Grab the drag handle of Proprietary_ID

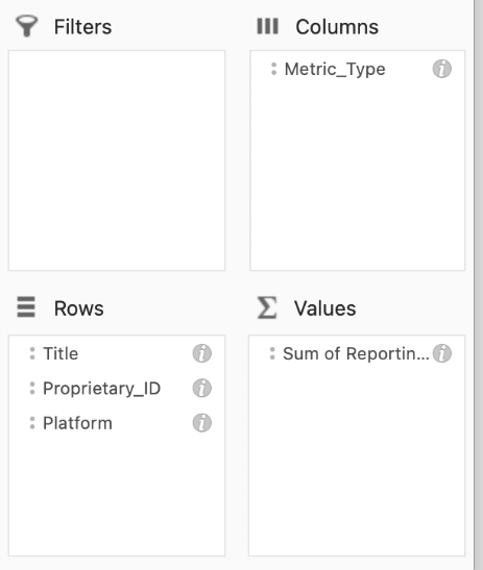pyautogui.click(x=32, y=388)
